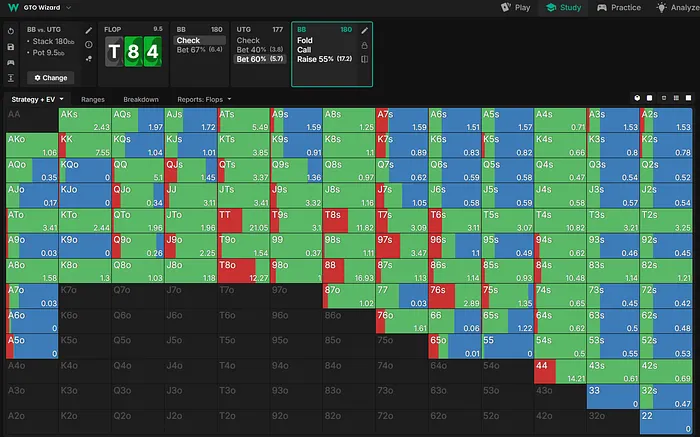
Task: Toggle the rightmost square view icon above matrix
Action: (688, 98)
